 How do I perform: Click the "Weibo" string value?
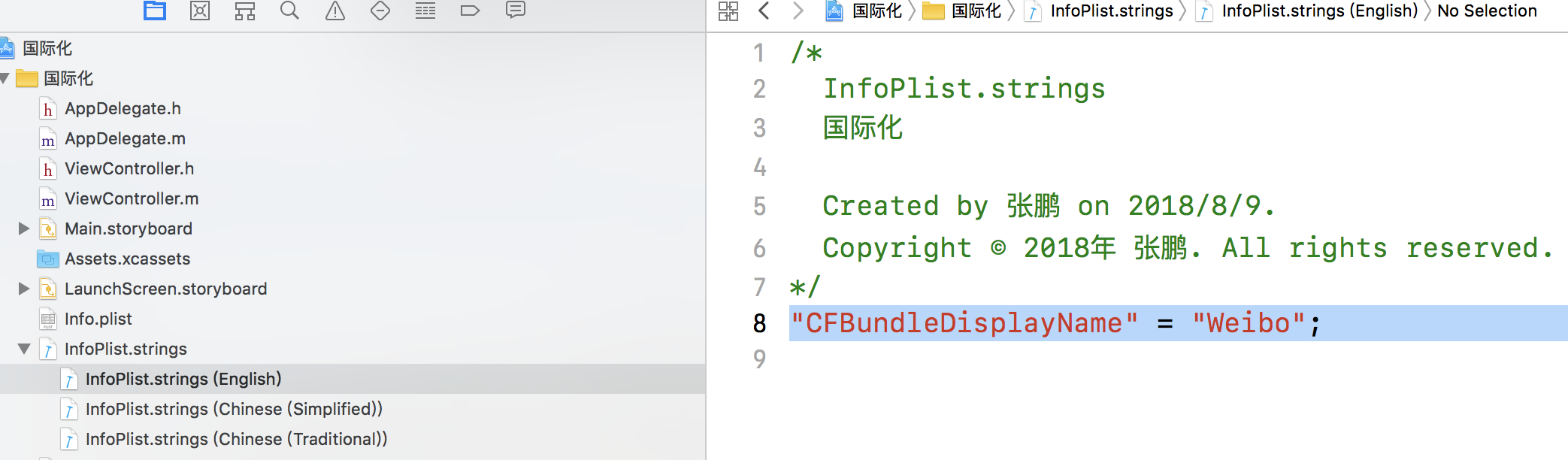(1249, 323)
